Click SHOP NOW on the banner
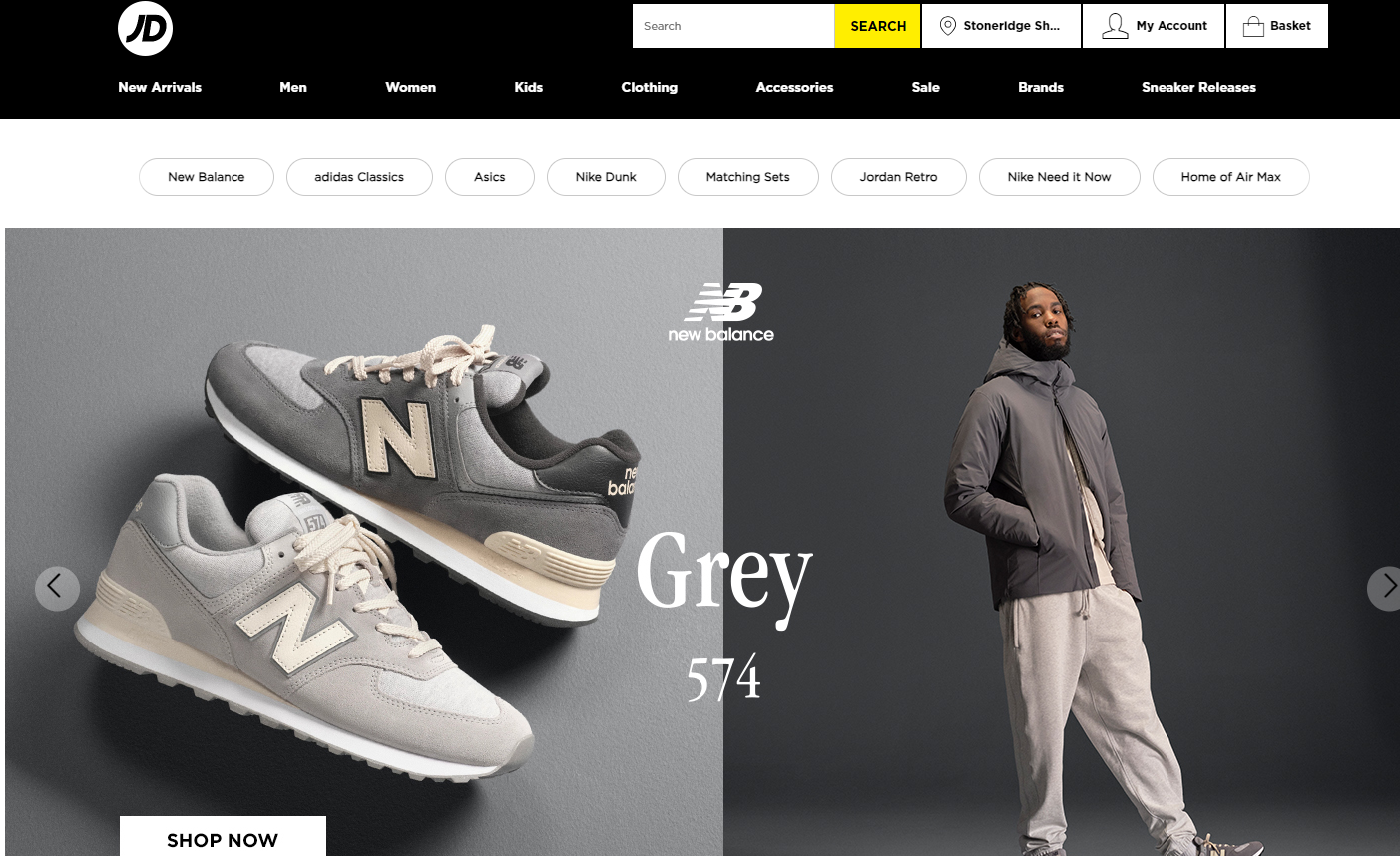 point(223,837)
